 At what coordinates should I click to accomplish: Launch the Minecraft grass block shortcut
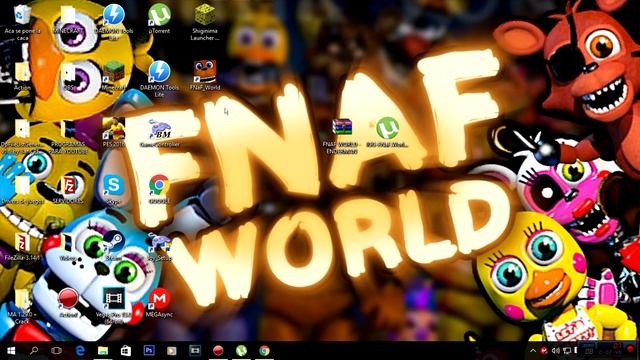pyautogui.click(x=113, y=72)
